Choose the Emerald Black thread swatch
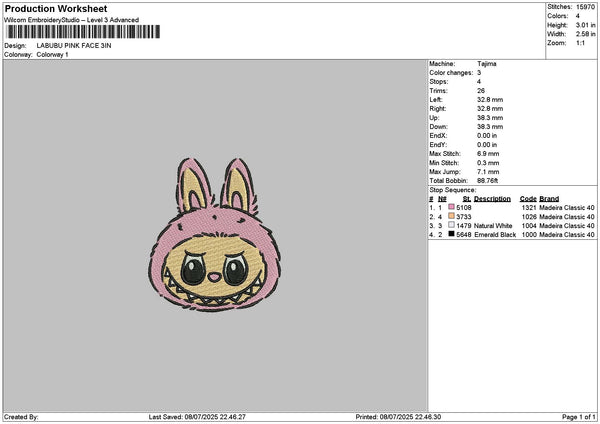This screenshot has width=600, height=424. [451, 234]
